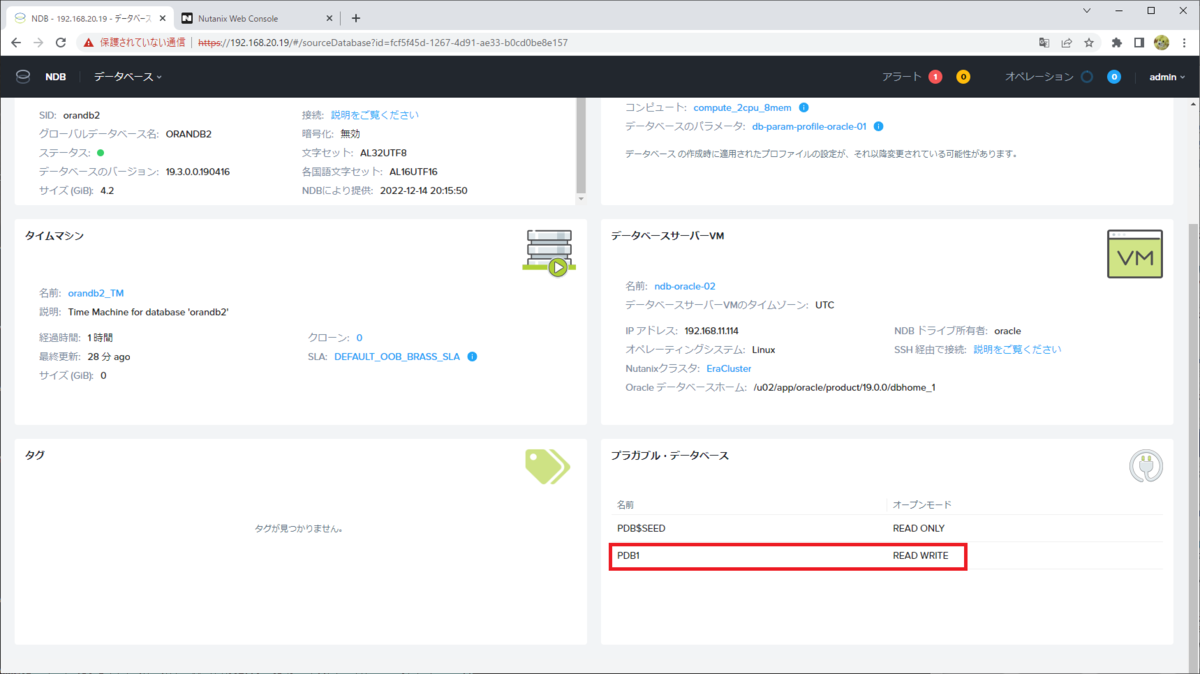Click the tab search chevron button
Screen dimensions: 1200x674
coord(1088,10)
